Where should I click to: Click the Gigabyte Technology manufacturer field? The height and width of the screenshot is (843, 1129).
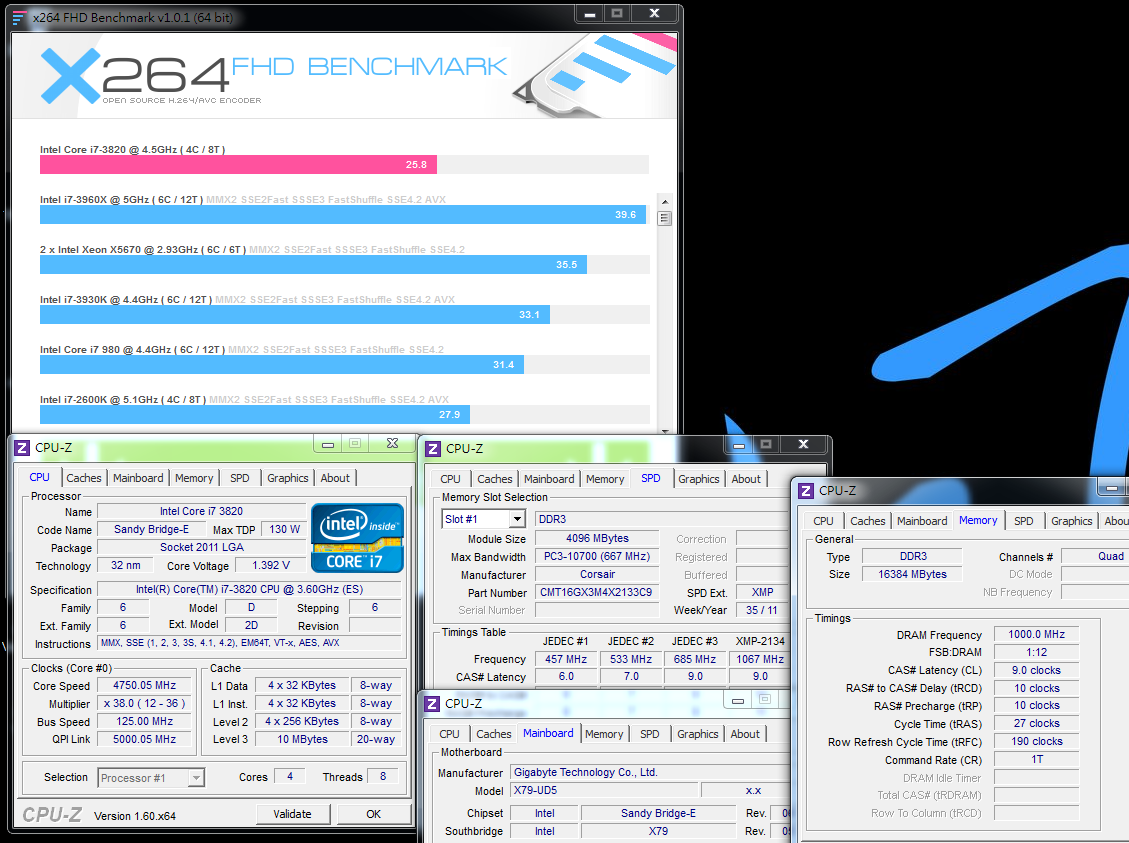point(650,772)
